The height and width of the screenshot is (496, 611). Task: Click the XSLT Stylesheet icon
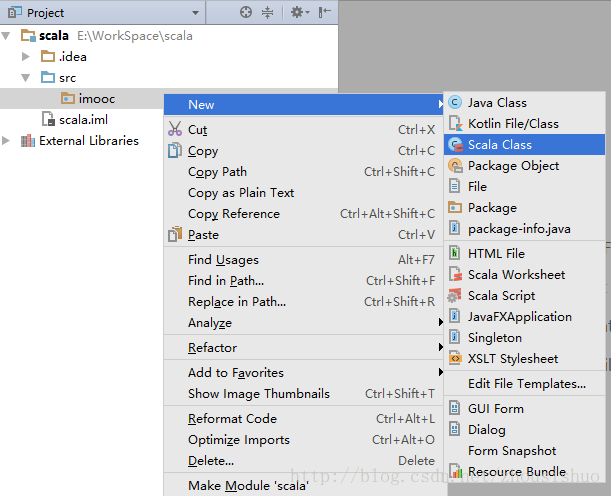[x=455, y=358]
